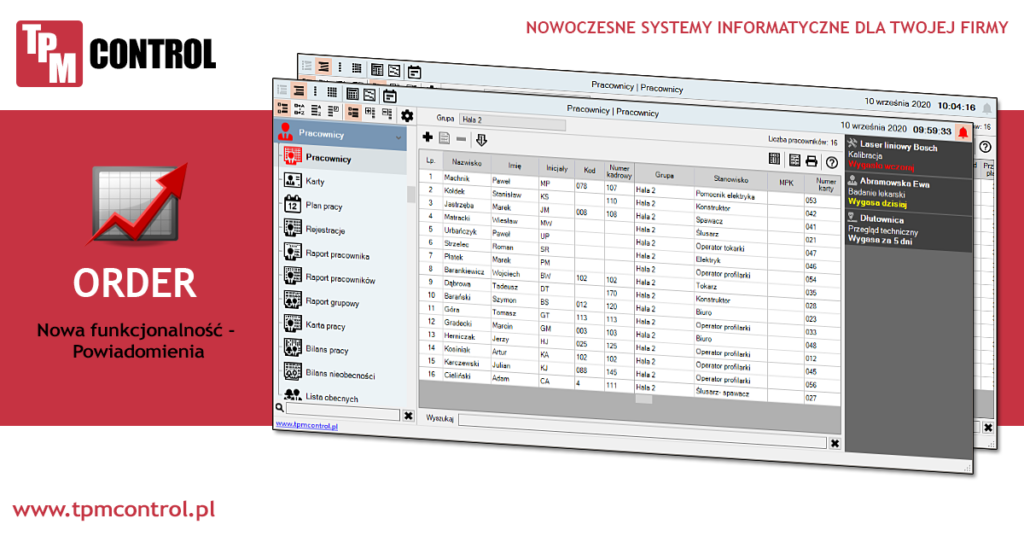Click the printer icon above table

[x=811, y=161]
